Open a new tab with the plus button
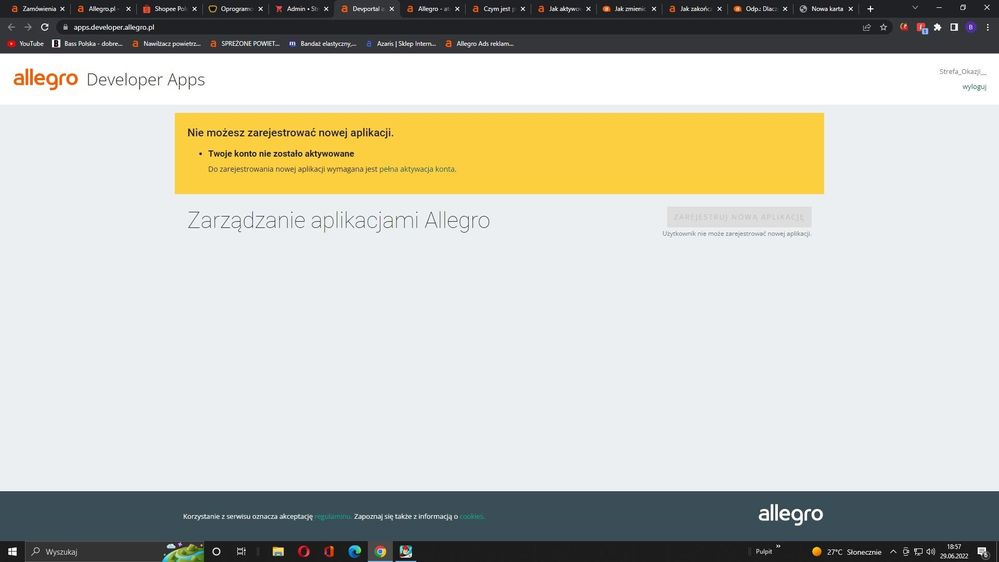Screen dimensions: 999x562 (x=870, y=9)
